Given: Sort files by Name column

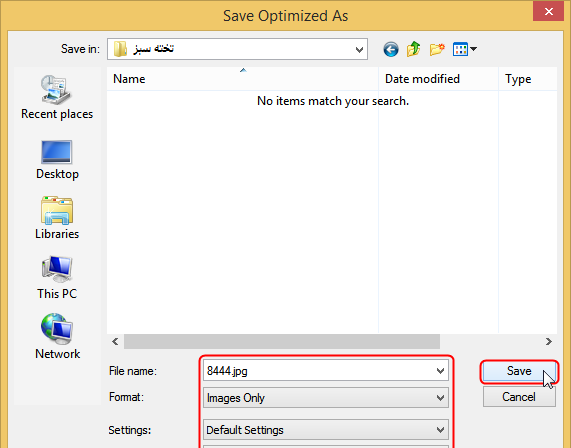Looking at the screenshot, I should click(x=243, y=79).
